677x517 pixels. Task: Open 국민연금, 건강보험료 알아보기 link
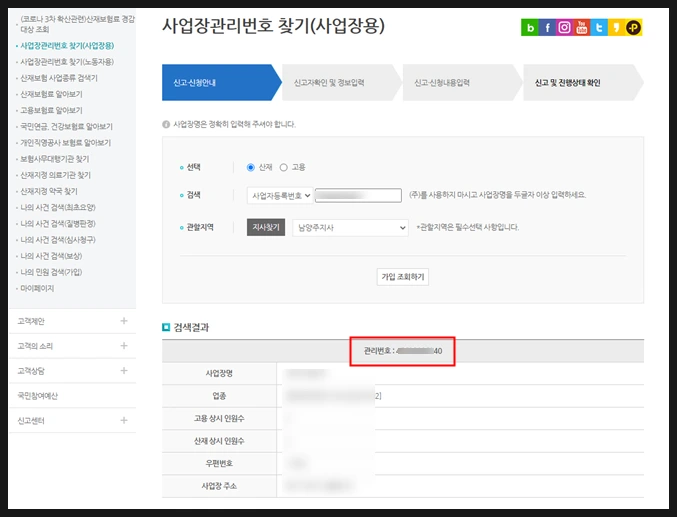click(x=66, y=127)
